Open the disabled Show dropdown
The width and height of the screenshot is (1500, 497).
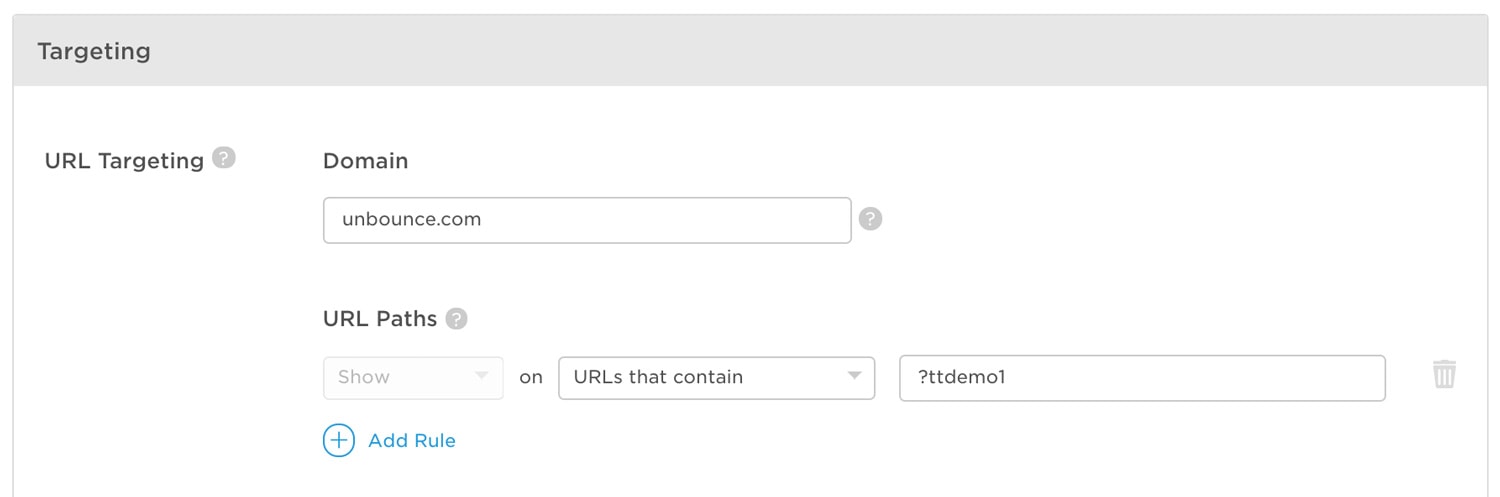point(413,377)
